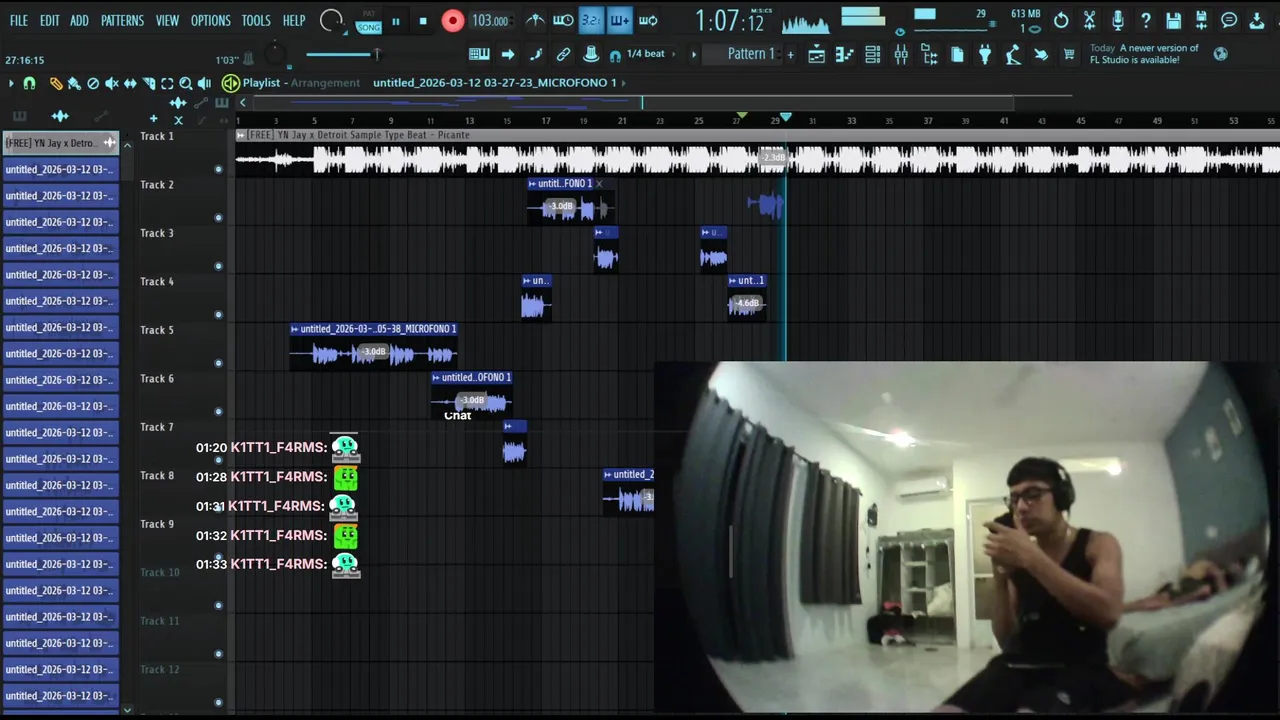Open the EDIT menu

pyautogui.click(x=50, y=20)
